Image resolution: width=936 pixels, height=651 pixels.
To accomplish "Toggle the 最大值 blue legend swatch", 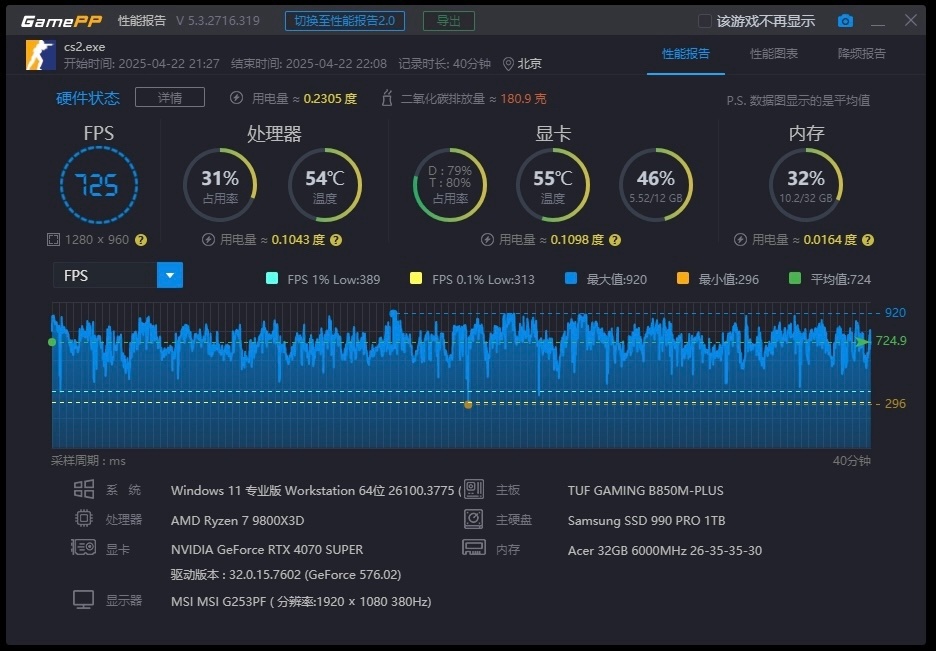I will pos(571,278).
